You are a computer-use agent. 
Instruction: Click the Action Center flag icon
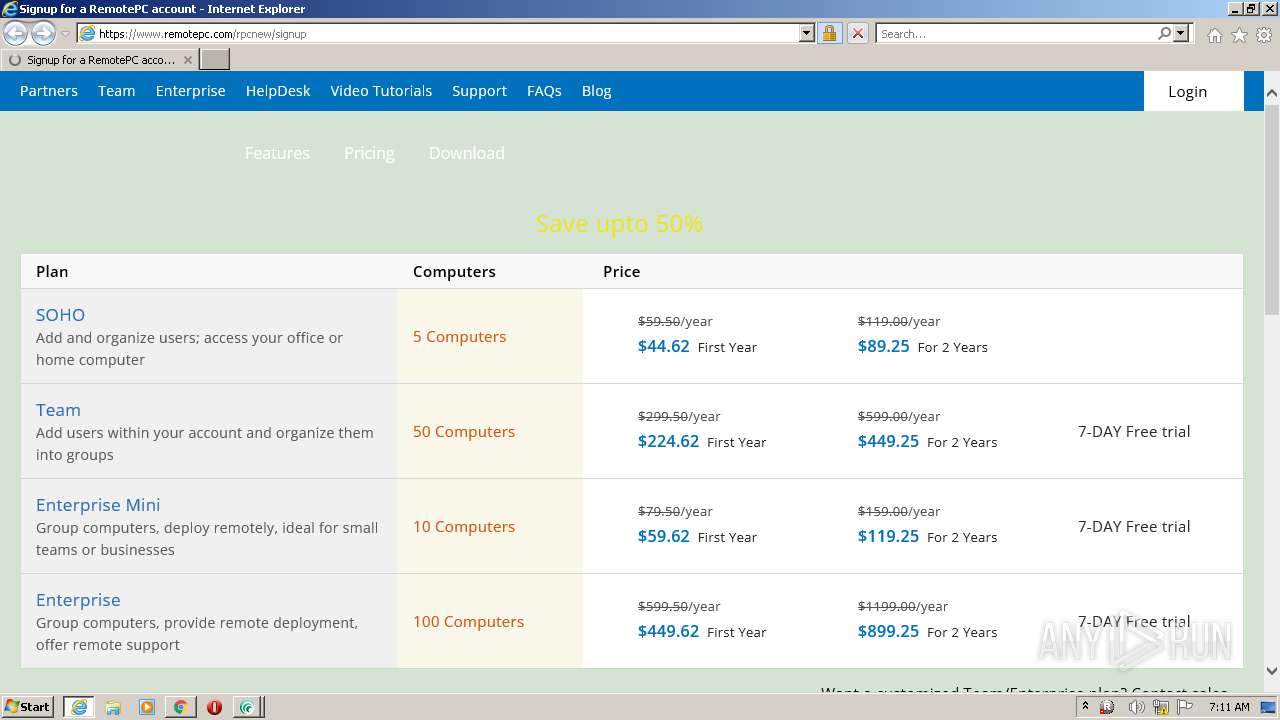1185,707
